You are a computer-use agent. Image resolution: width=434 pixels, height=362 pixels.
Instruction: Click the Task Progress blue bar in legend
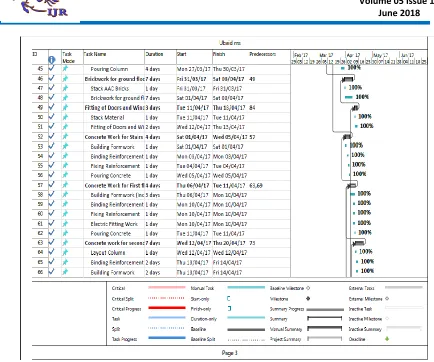167,338
